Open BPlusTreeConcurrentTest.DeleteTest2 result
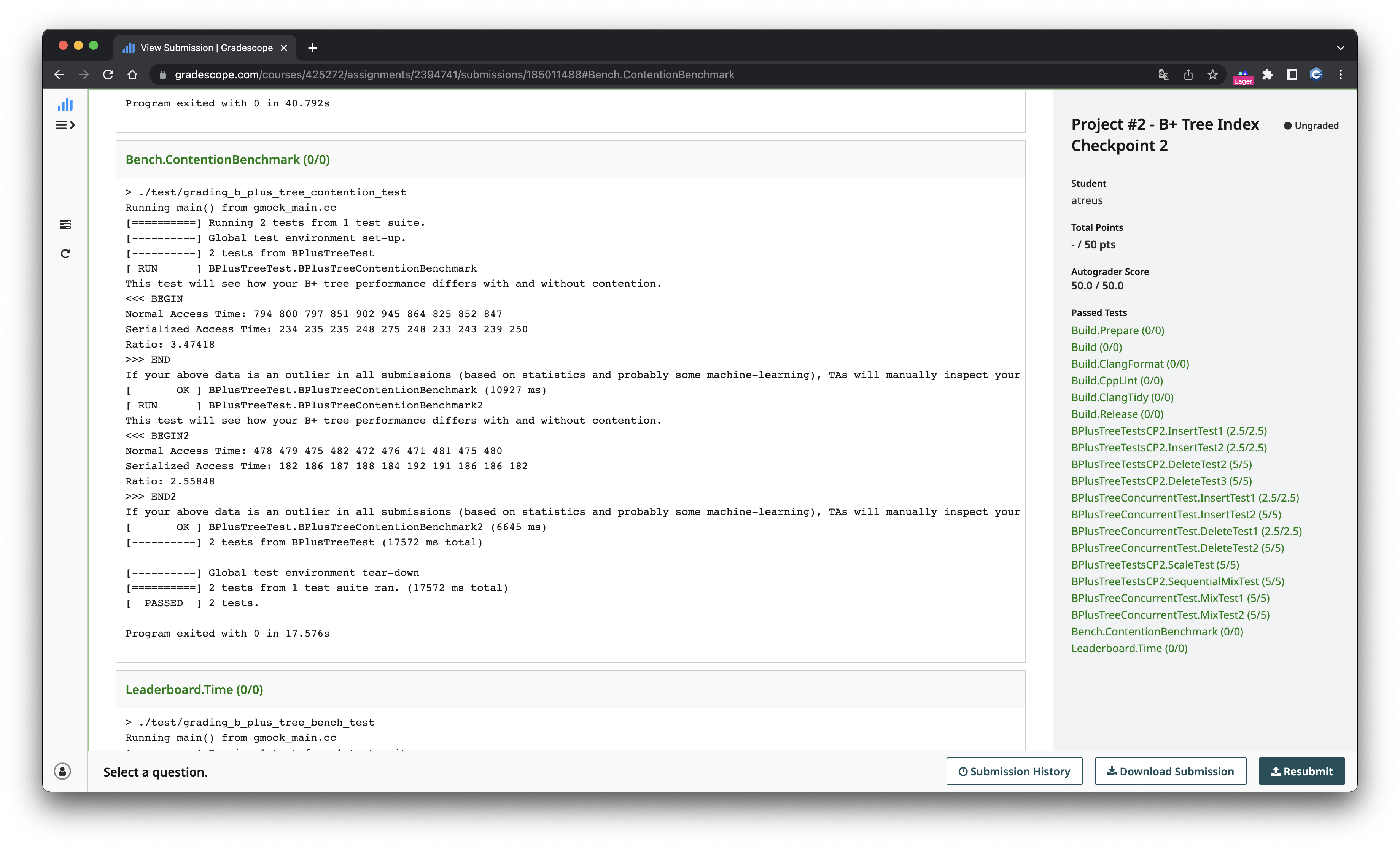 [x=1177, y=548]
